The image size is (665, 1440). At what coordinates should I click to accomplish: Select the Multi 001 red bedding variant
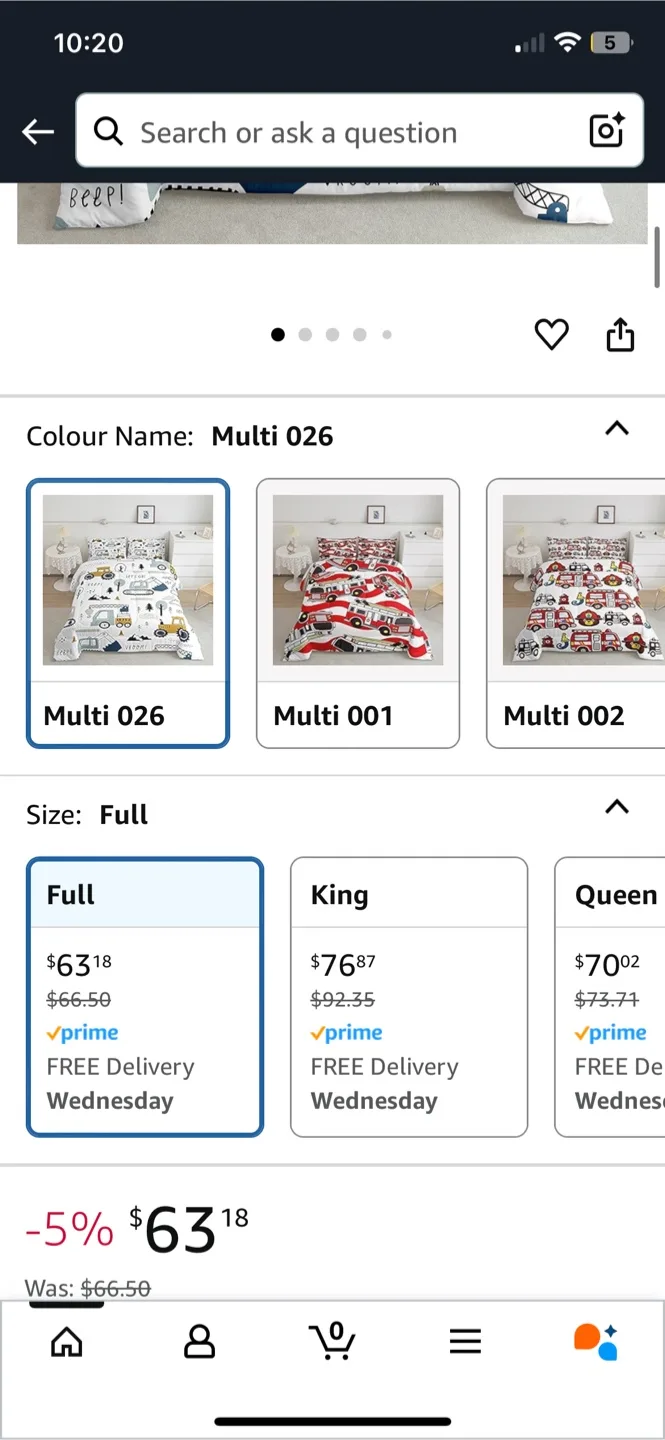357,613
